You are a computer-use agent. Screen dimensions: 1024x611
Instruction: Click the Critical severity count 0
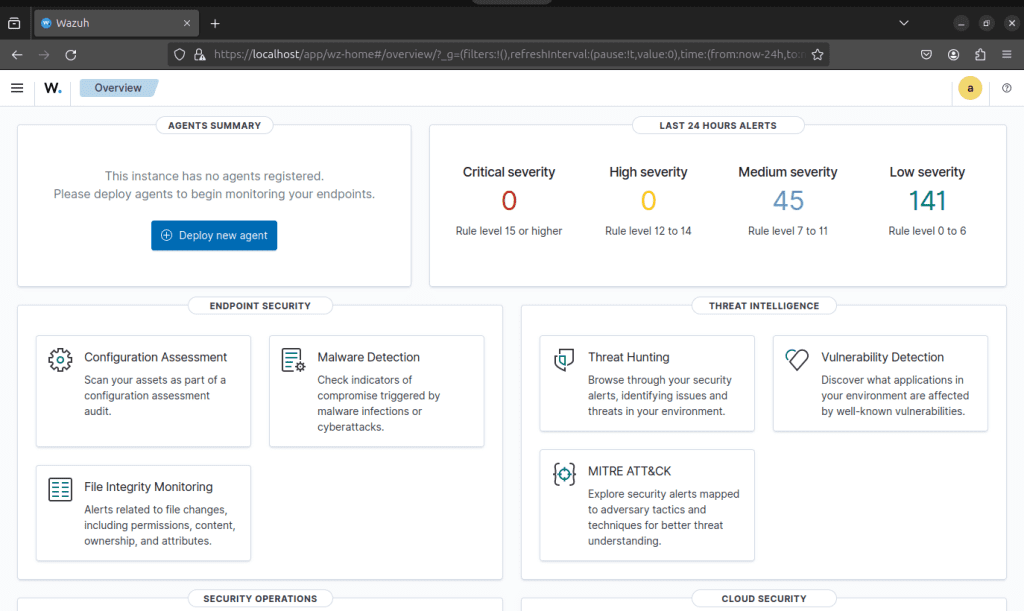[x=509, y=201]
